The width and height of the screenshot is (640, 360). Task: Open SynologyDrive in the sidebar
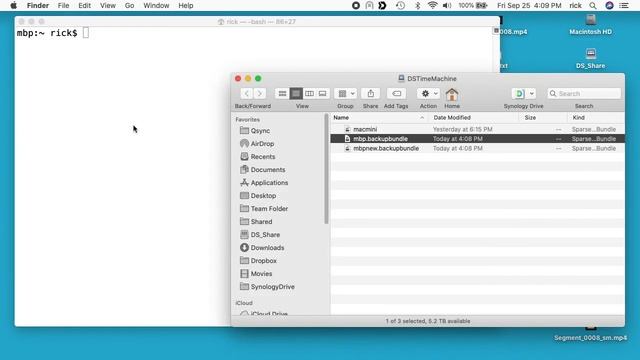[x=267, y=287]
